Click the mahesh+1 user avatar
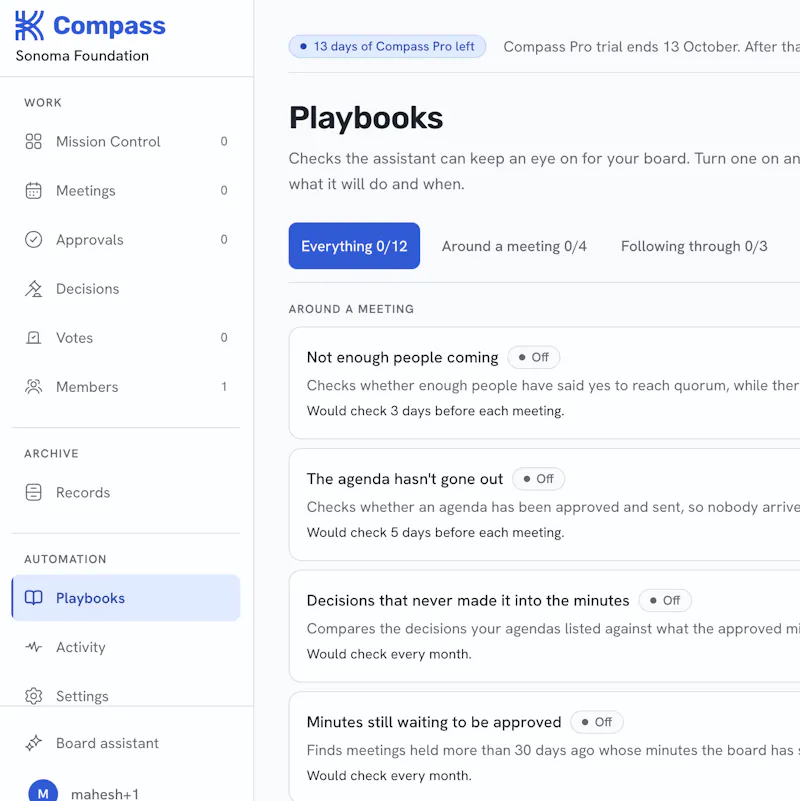Screen dimensions: 800x801 43,792
